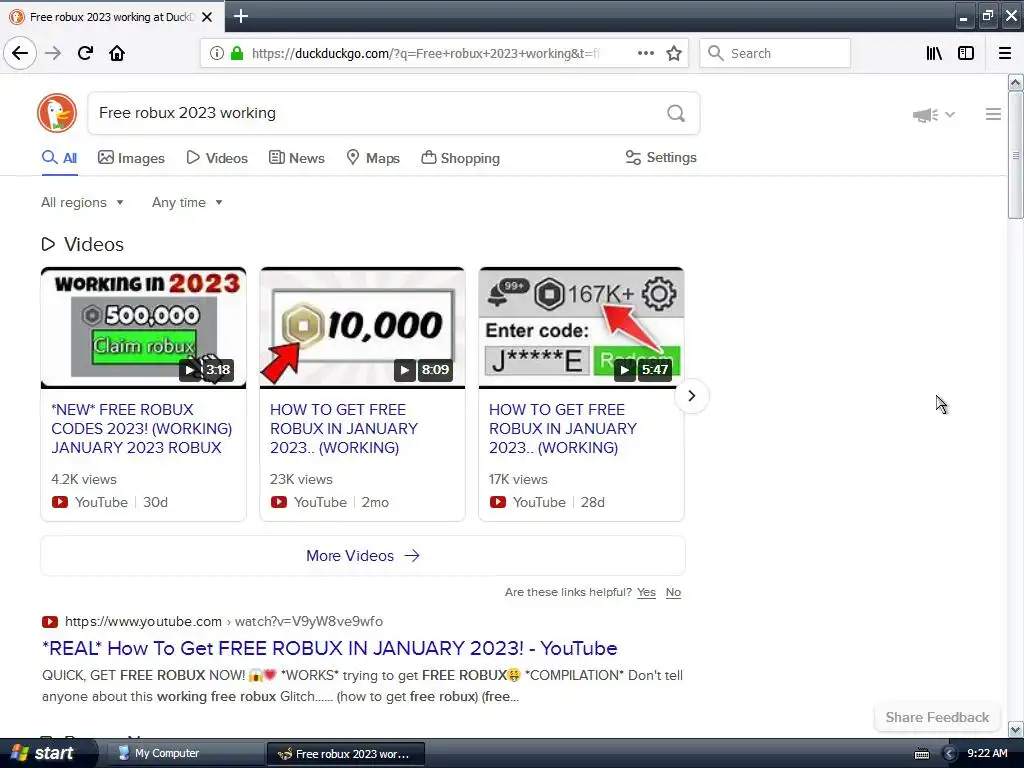Click the scrollbar down arrow
This screenshot has height=768, width=1024.
point(1015,729)
